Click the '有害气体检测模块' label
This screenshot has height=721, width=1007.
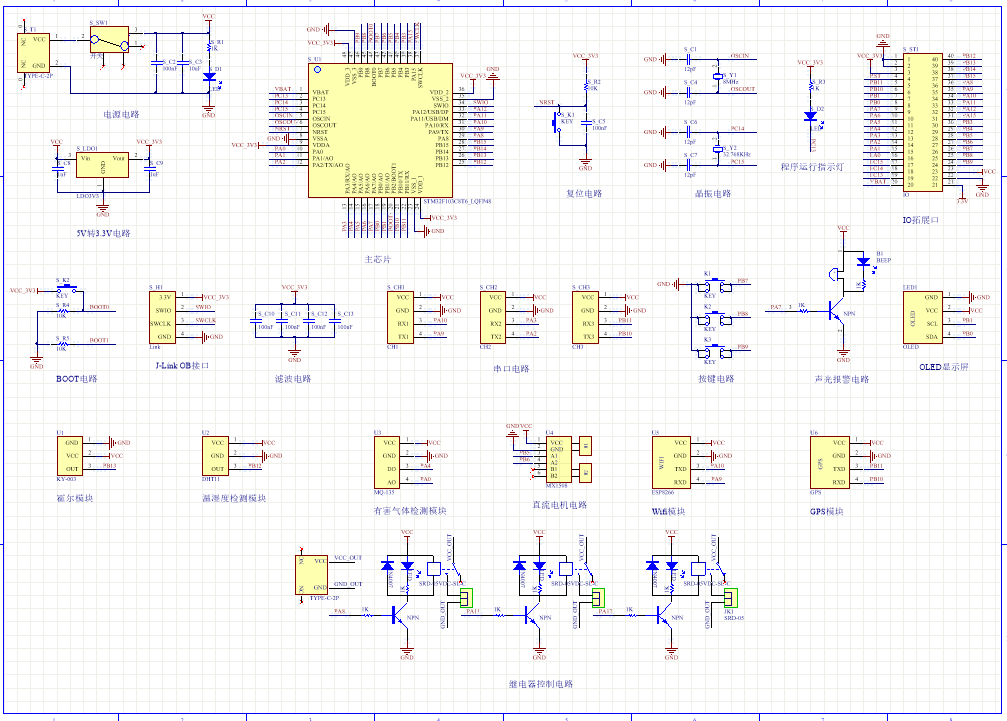click(410, 511)
